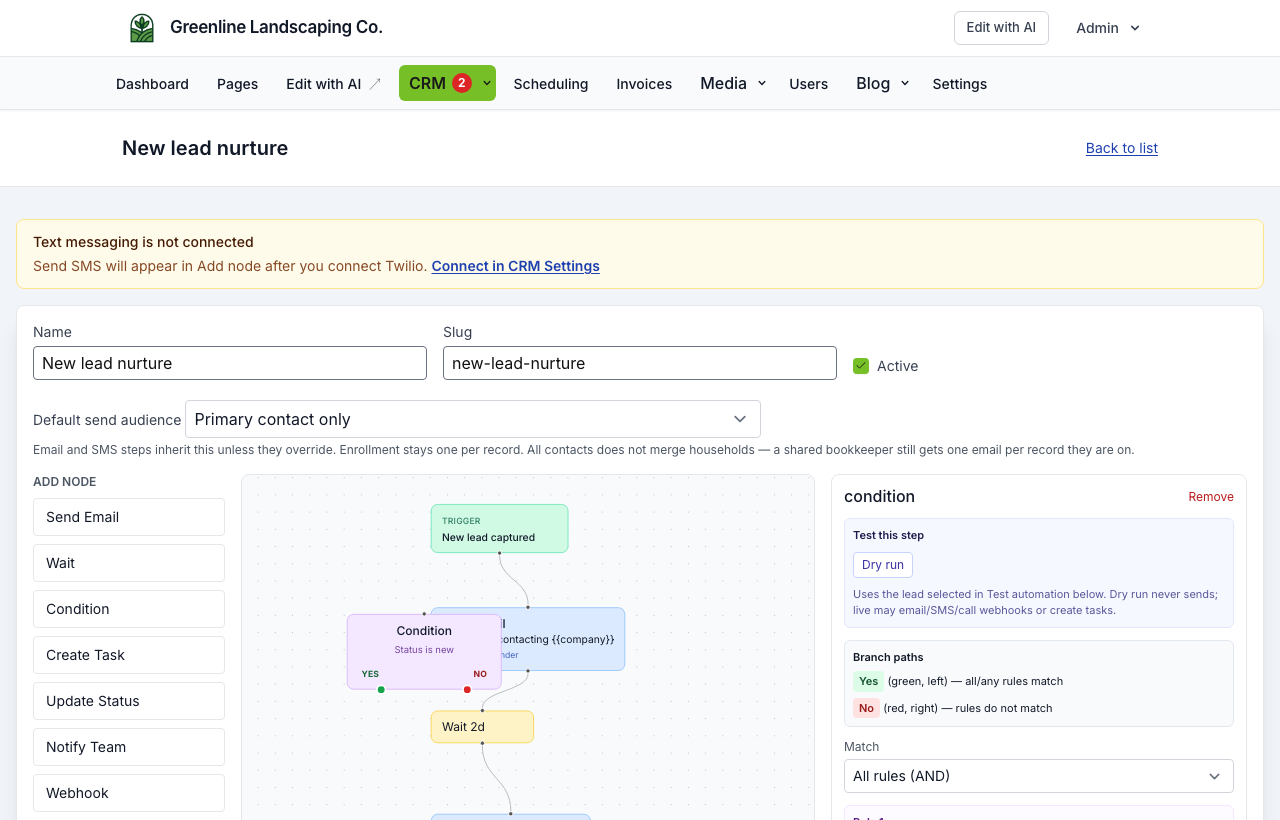Add a Send Email node
This screenshot has height=820, width=1280.
click(129, 517)
